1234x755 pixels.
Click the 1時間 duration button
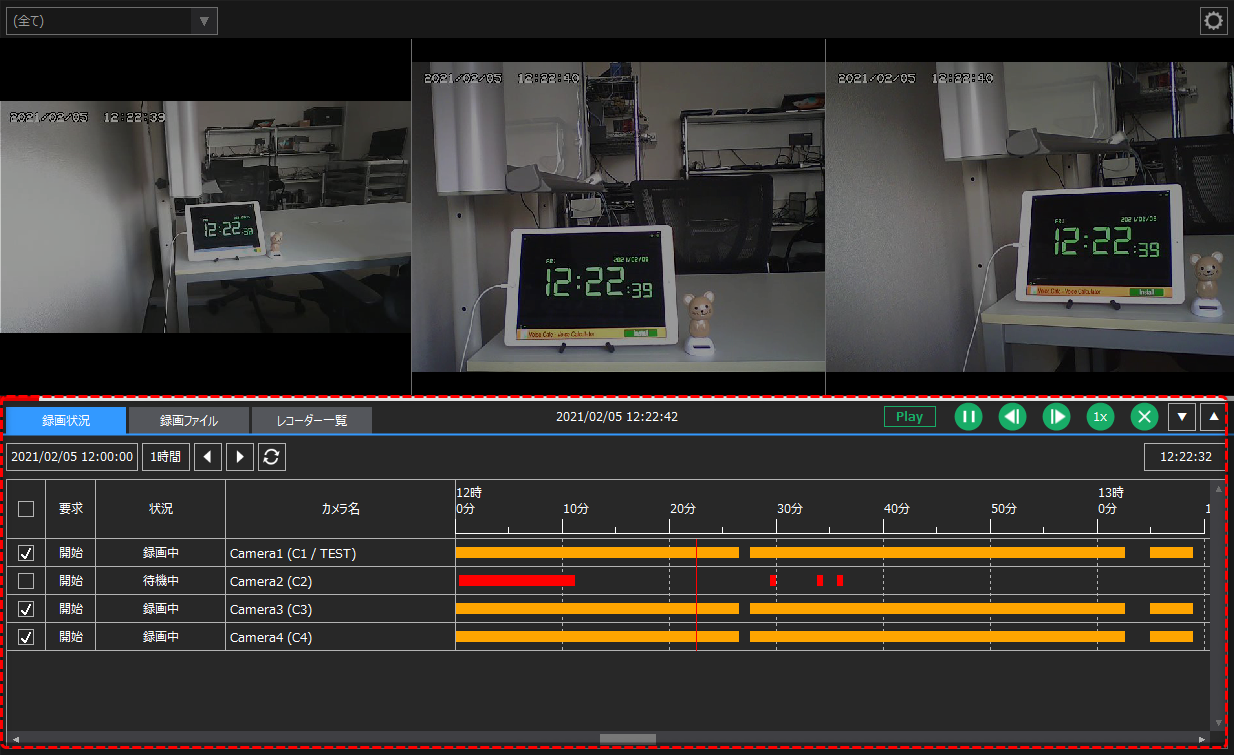pyautogui.click(x=165, y=456)
